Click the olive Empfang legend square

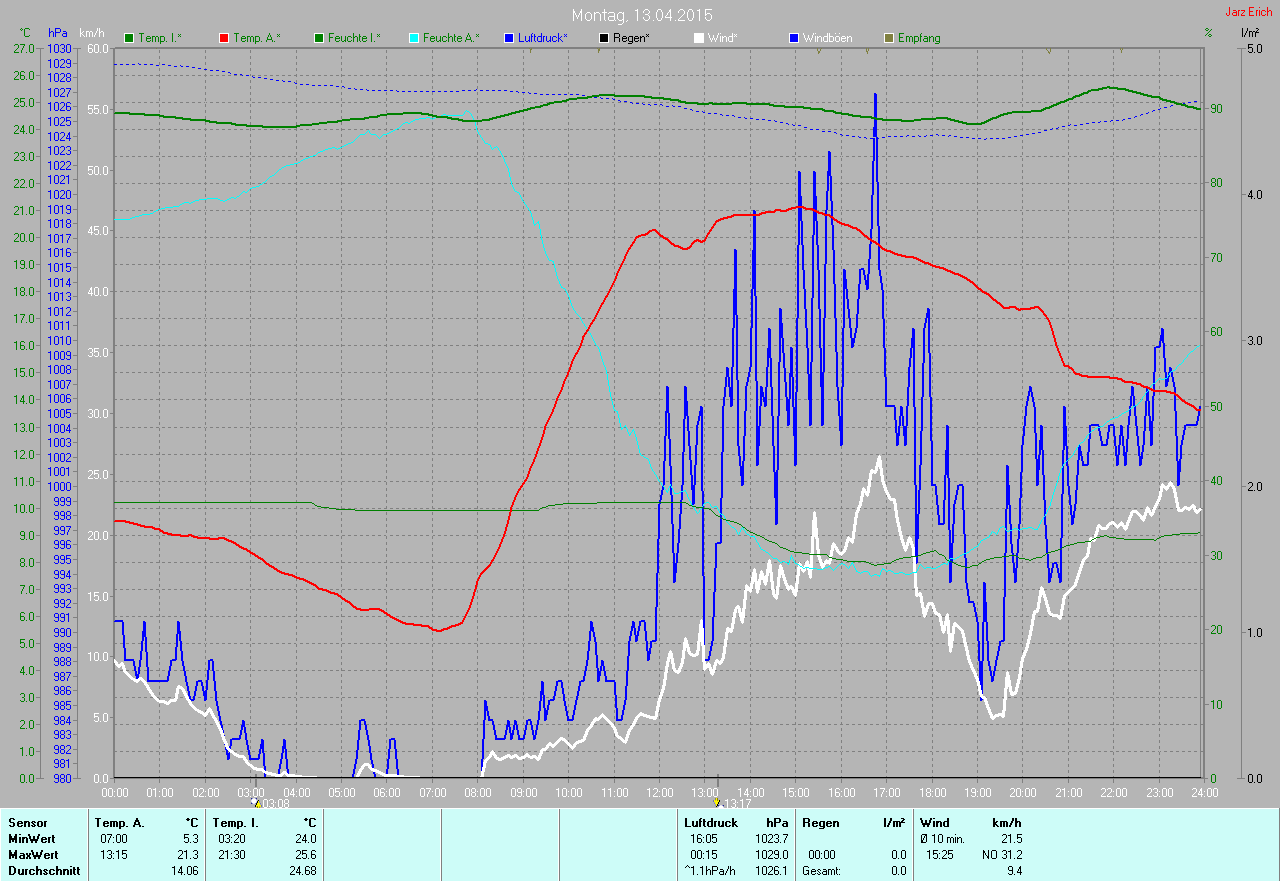point(889,38)
